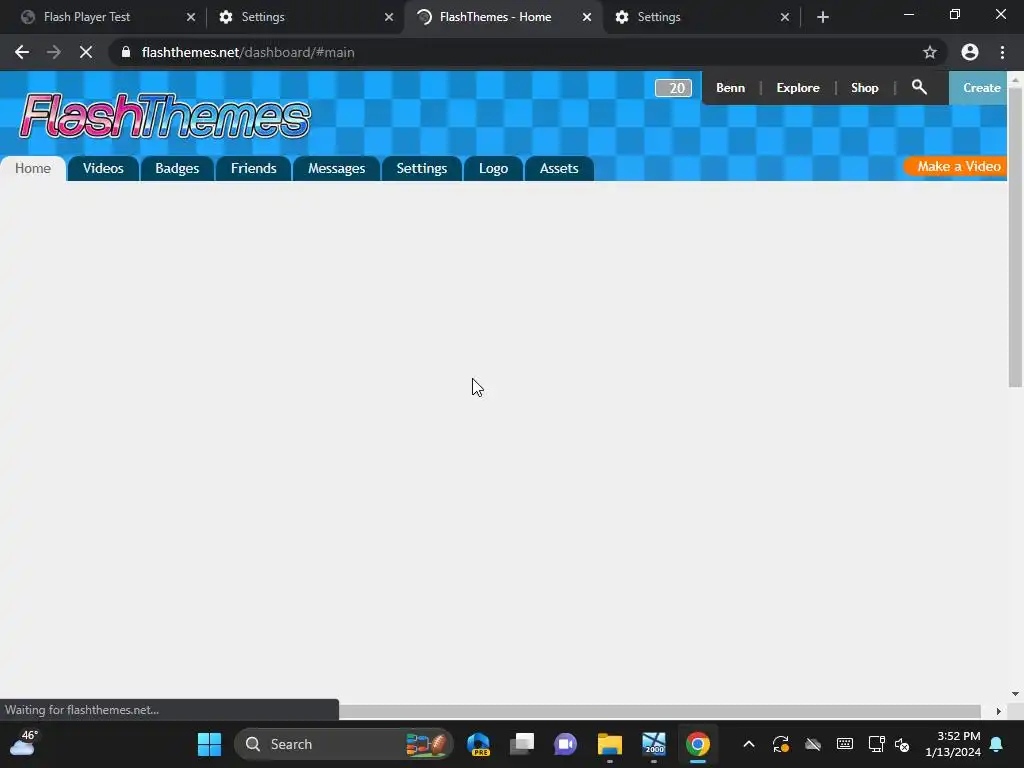
Task: Click the FlashThemes logo
Action: 165,116
